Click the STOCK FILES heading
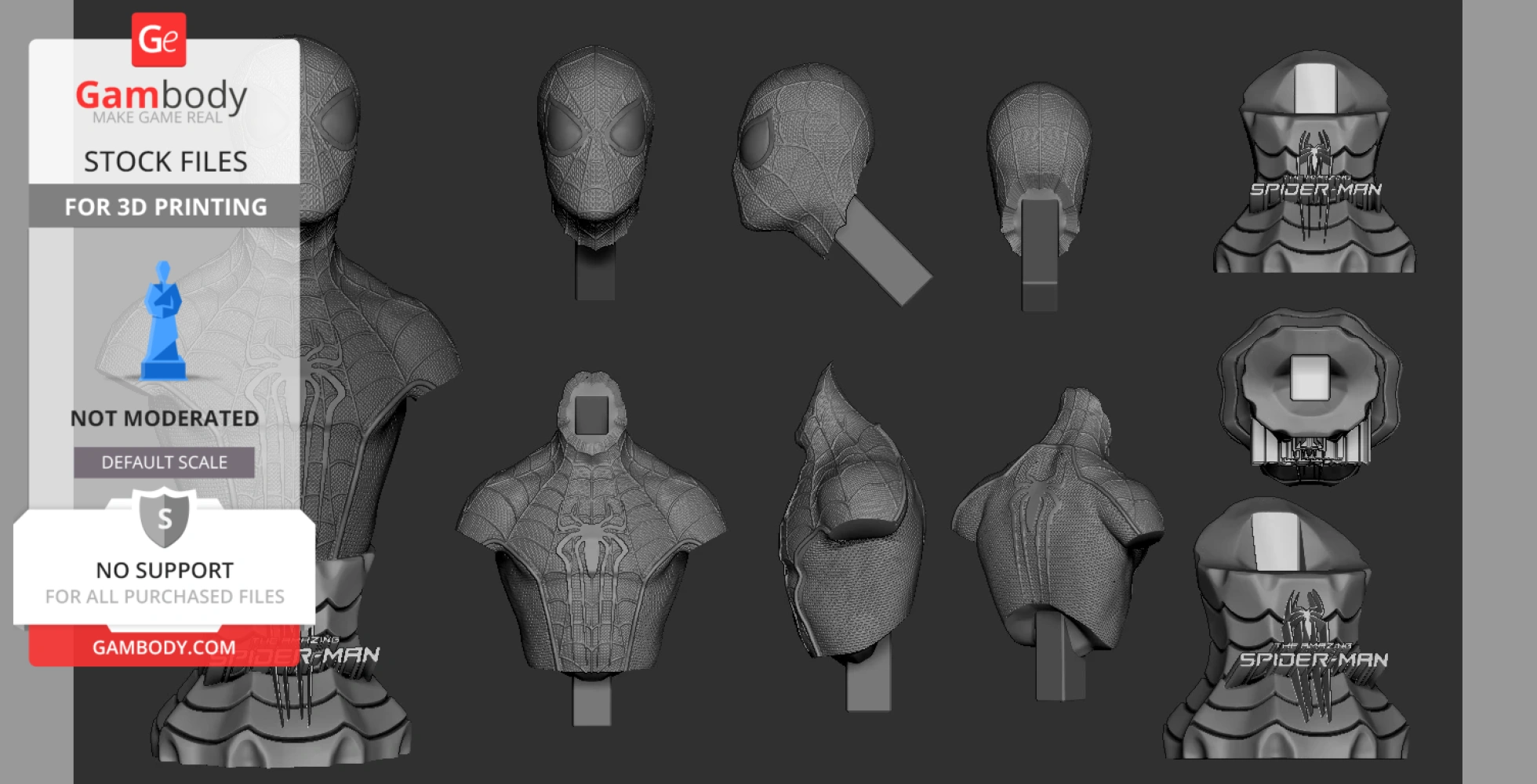Viewport: 1537px width, 784px height. [x=165, y=162]
